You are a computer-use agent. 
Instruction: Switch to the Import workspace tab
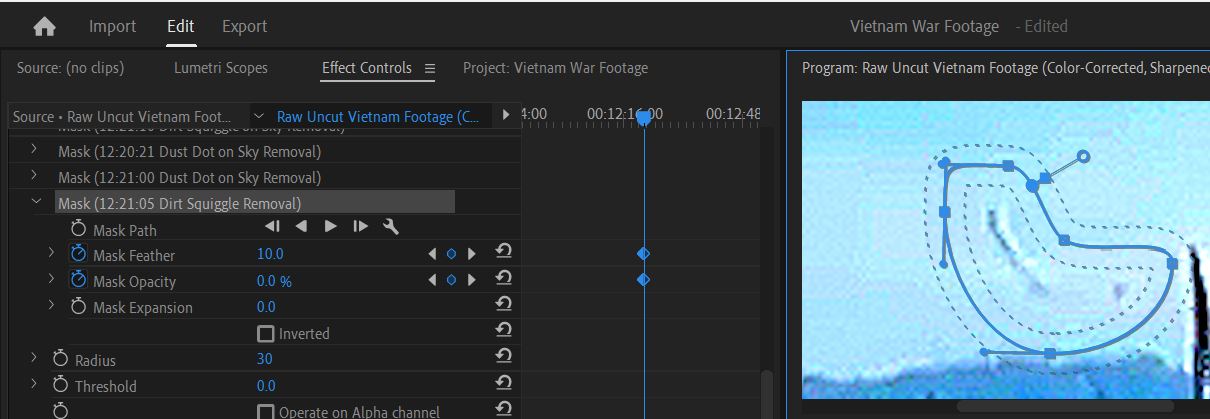112,26
